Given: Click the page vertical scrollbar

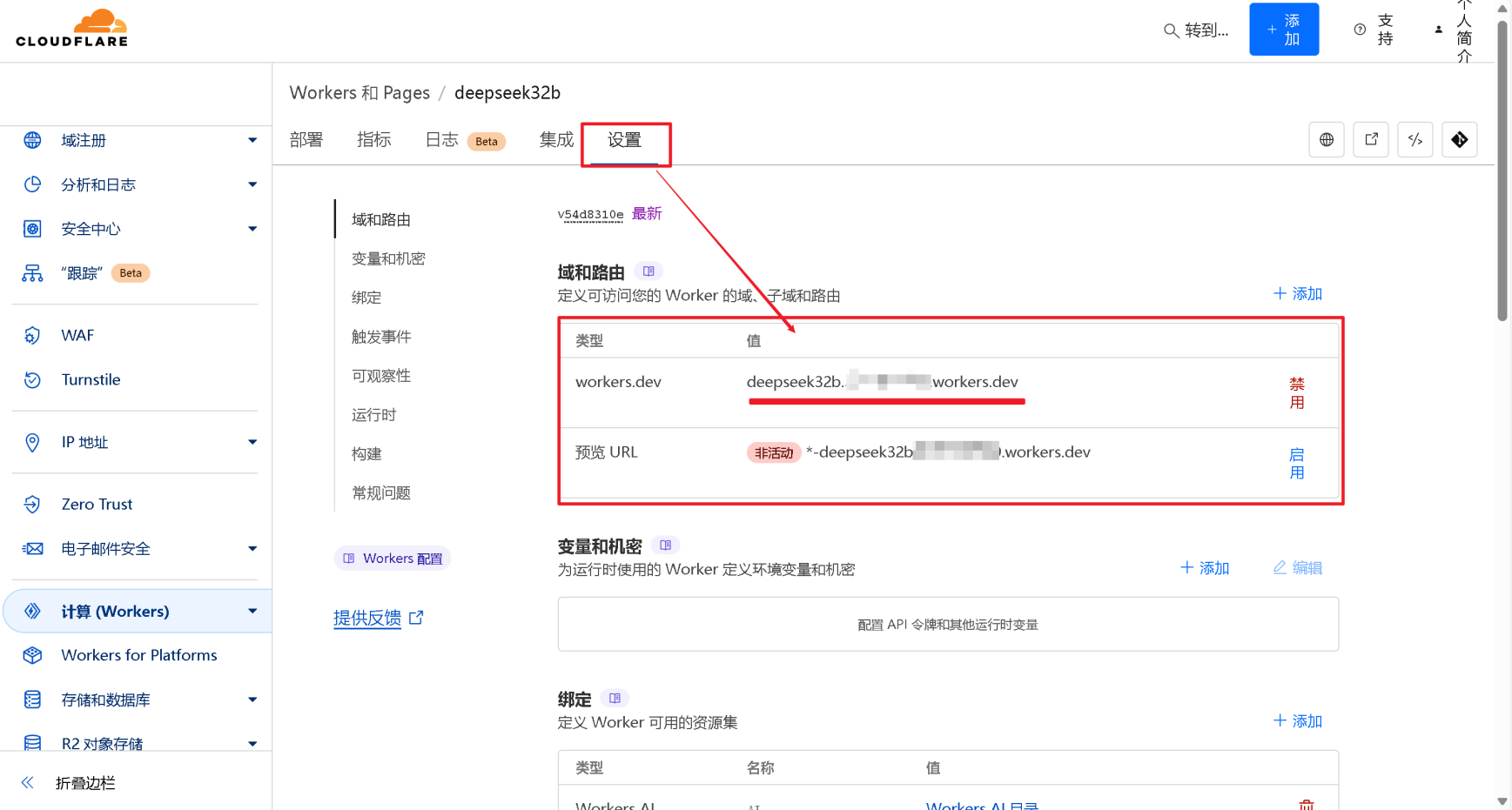Looking at the screenshot, I should click(1502, 174).
